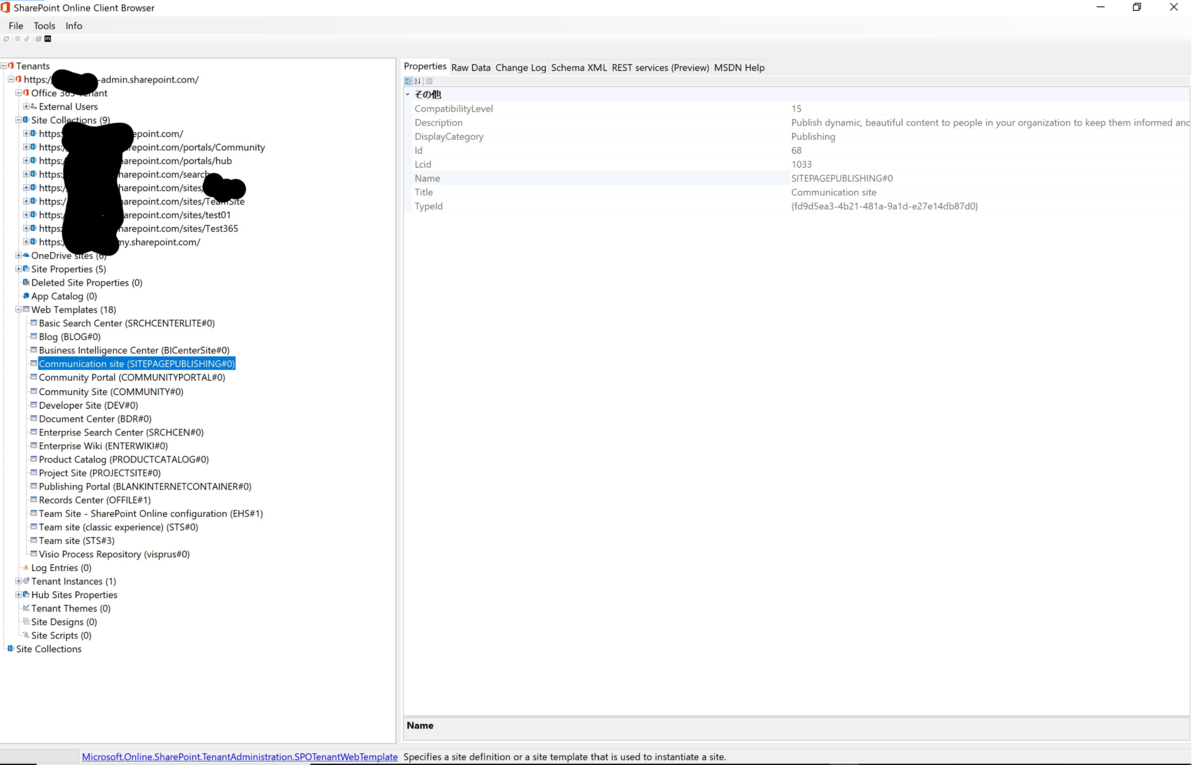Click the TypeId GUID value
The height and width of the screenshot is (765, 1200).
tap(884, 206)
